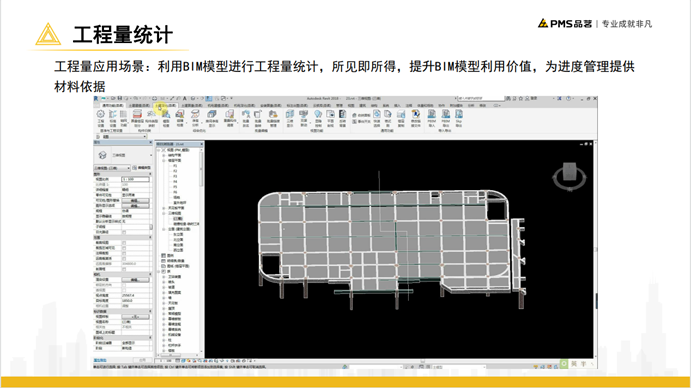
Task: Open the 属性帮助 link
Action: [x=100, y=360]
